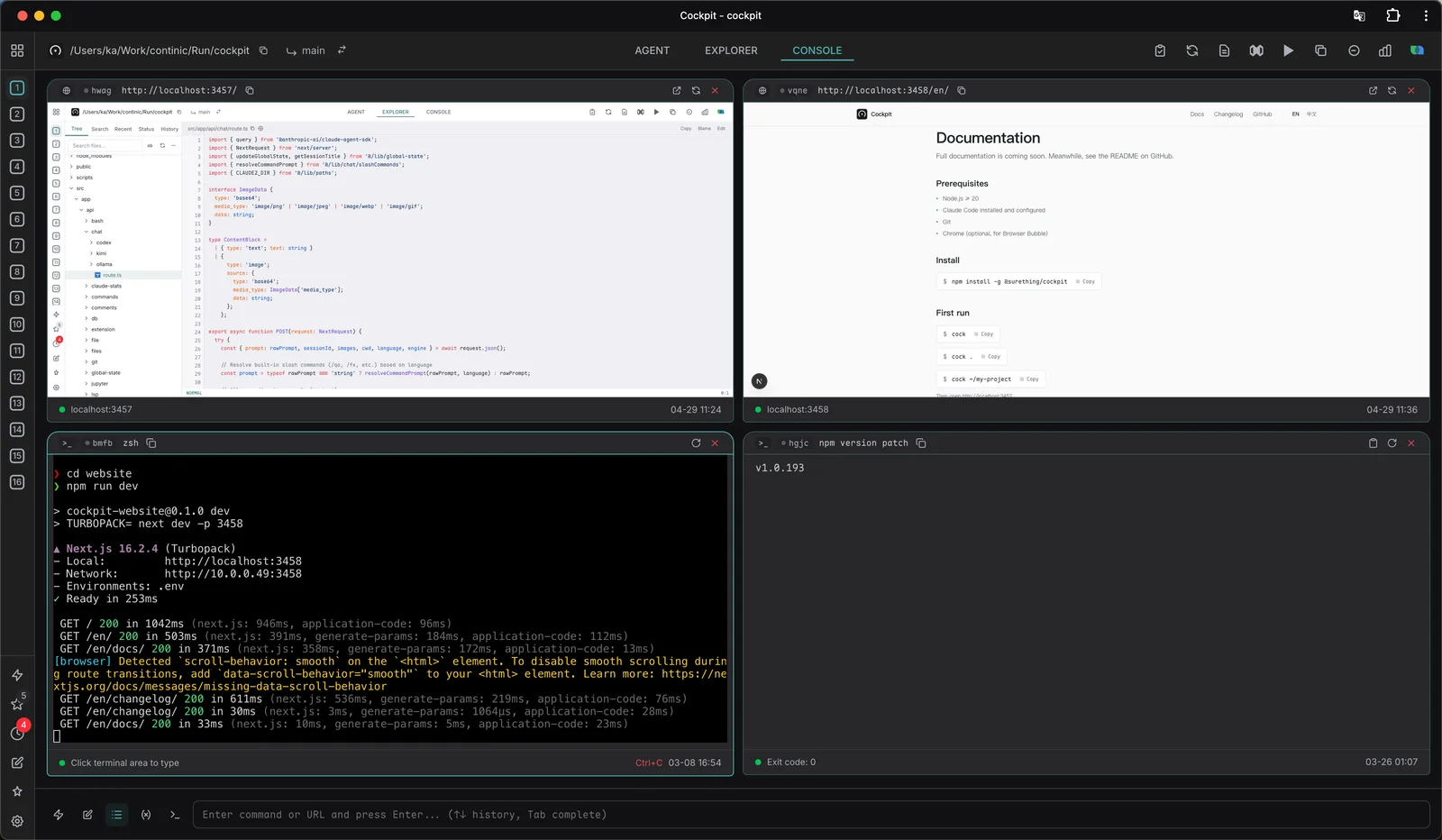Viewport: 1442px width, 840px height.
Task: Toggle the list view button in bottom bar
Action: [116, 814]
